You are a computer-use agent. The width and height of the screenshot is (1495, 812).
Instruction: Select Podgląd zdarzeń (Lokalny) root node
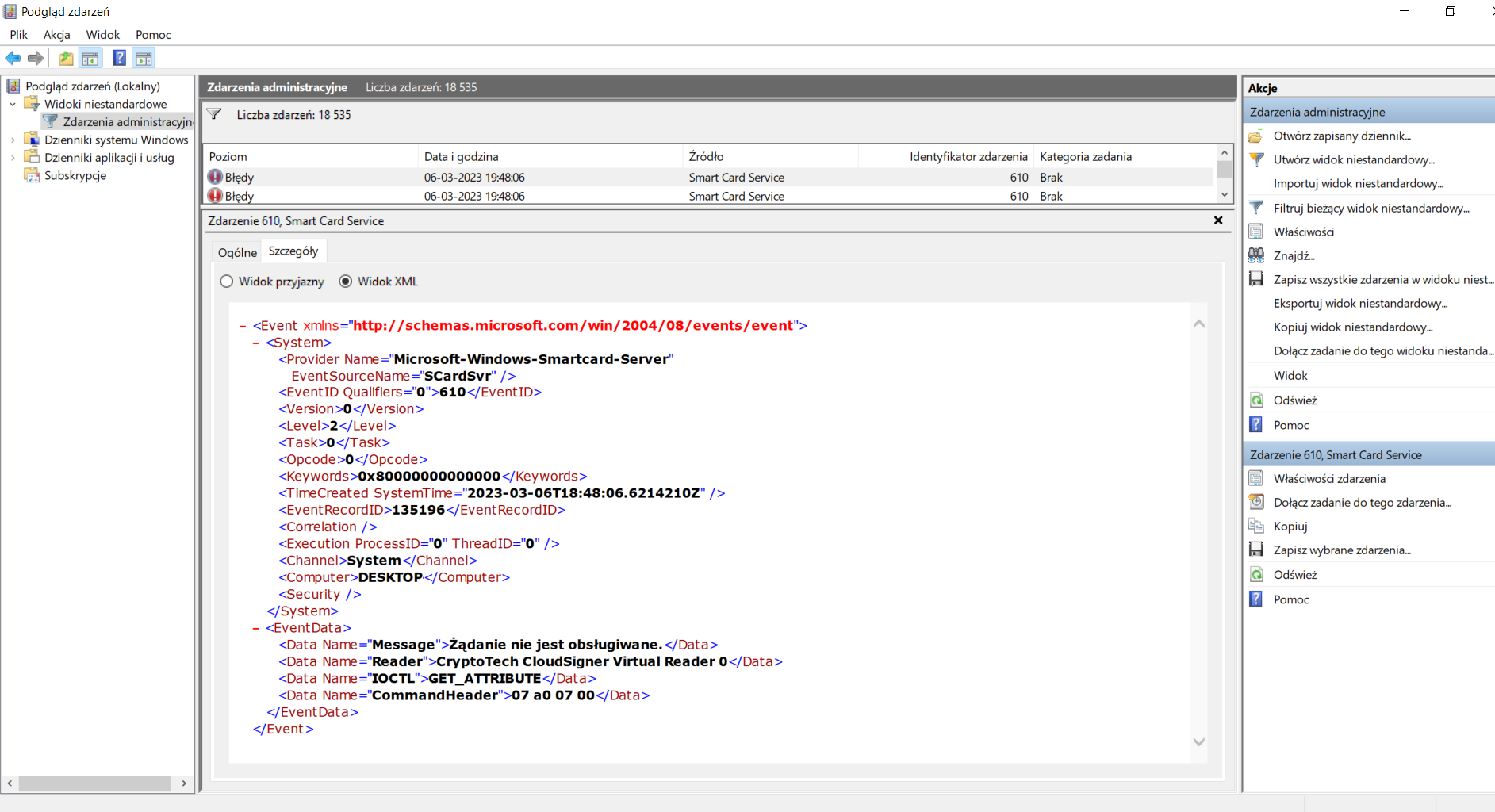click(x=93, y=86)
